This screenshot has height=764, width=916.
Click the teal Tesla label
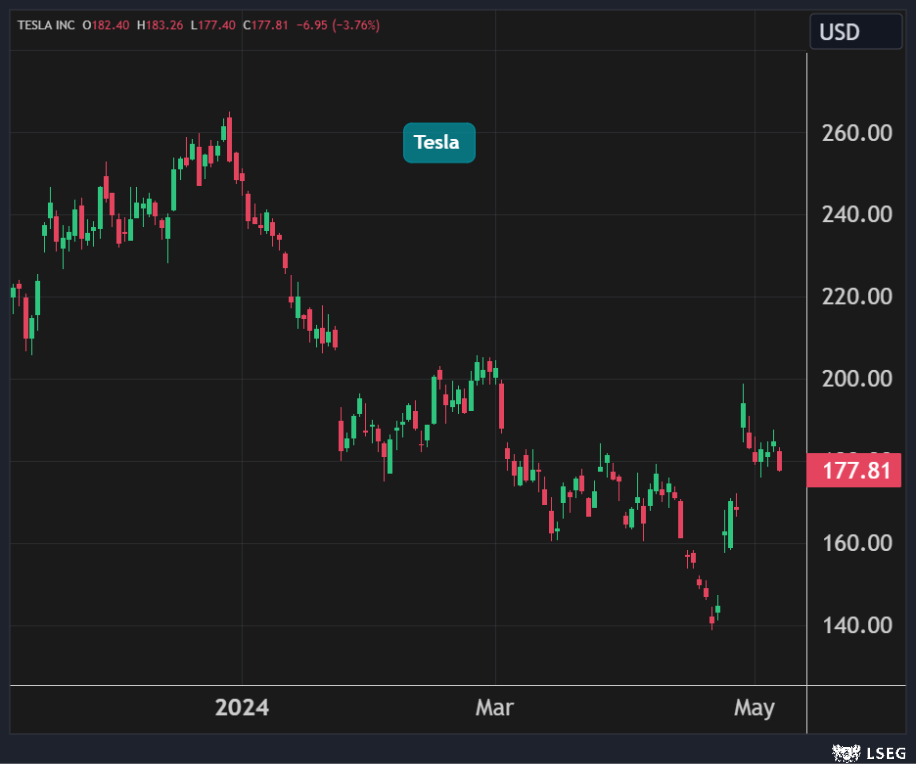439,143
